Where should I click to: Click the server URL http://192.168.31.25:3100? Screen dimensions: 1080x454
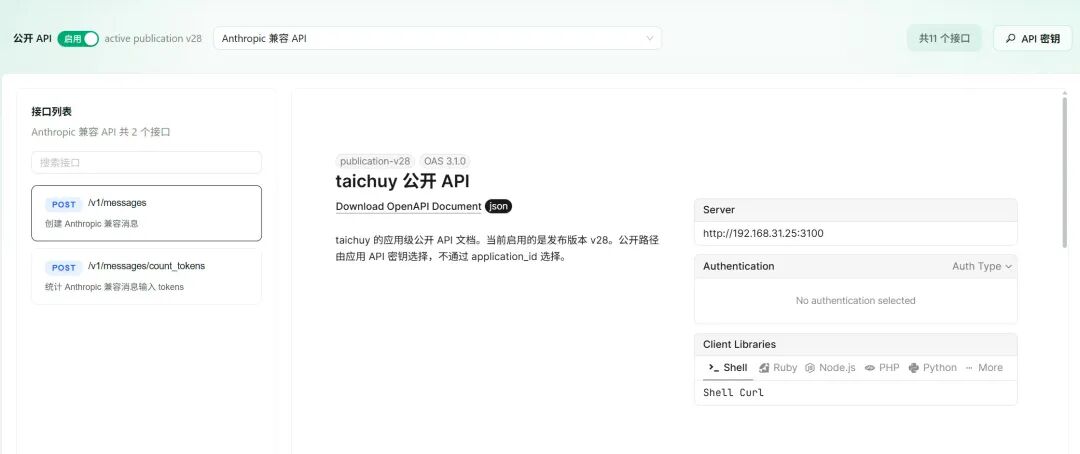pyautogui.click(x=763, y=234)
